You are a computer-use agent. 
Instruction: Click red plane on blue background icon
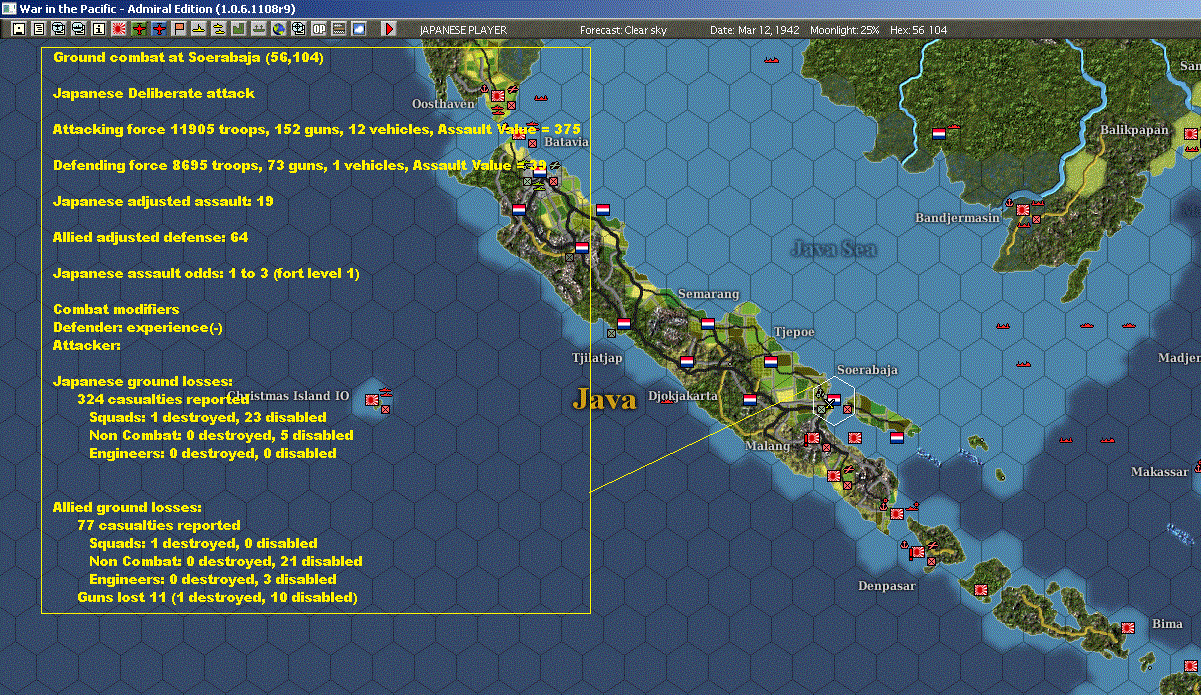[x=159, y=30]
